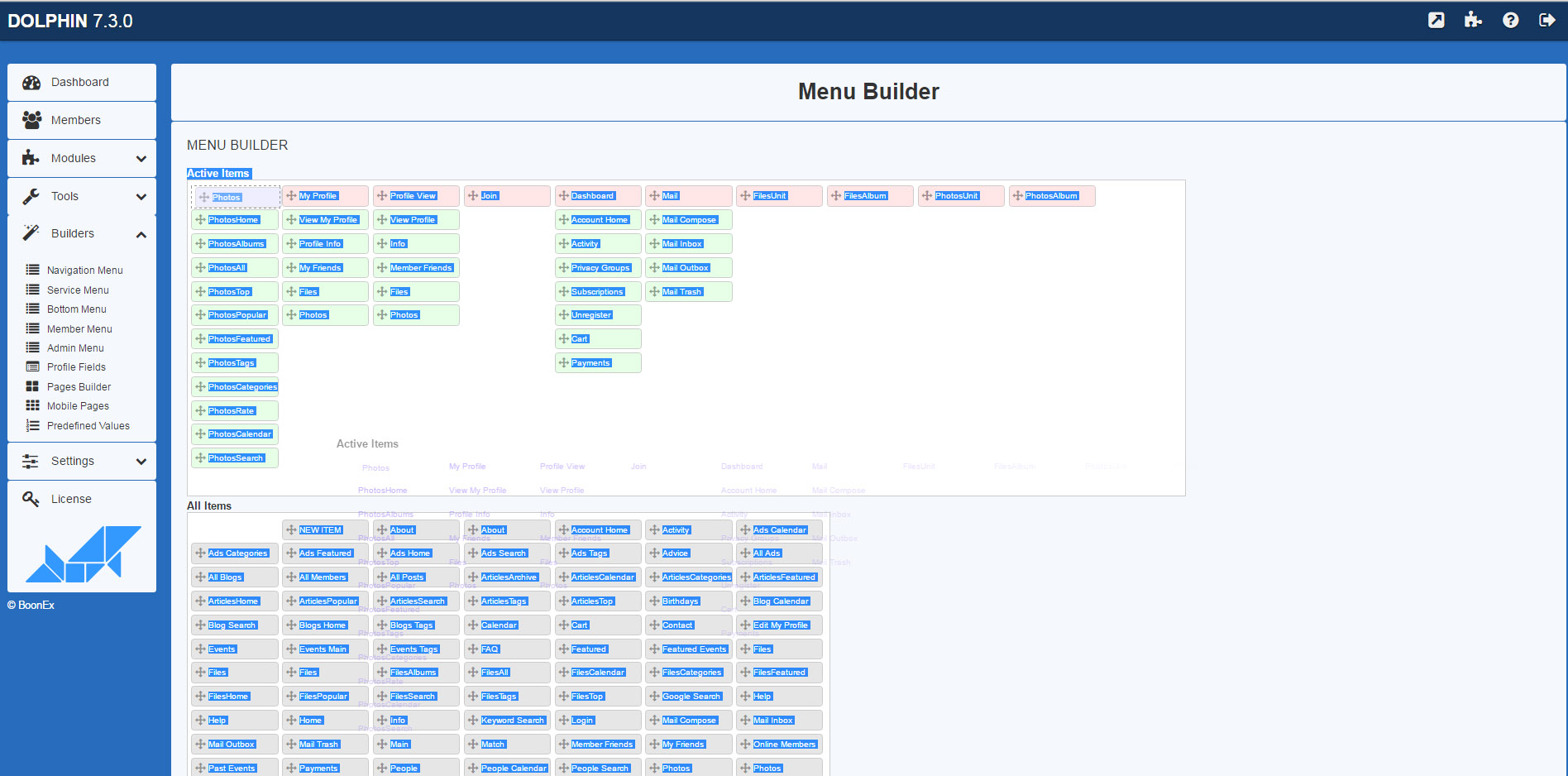
Task: Expand the Modules sidebar section
Action: coord(141,158)
